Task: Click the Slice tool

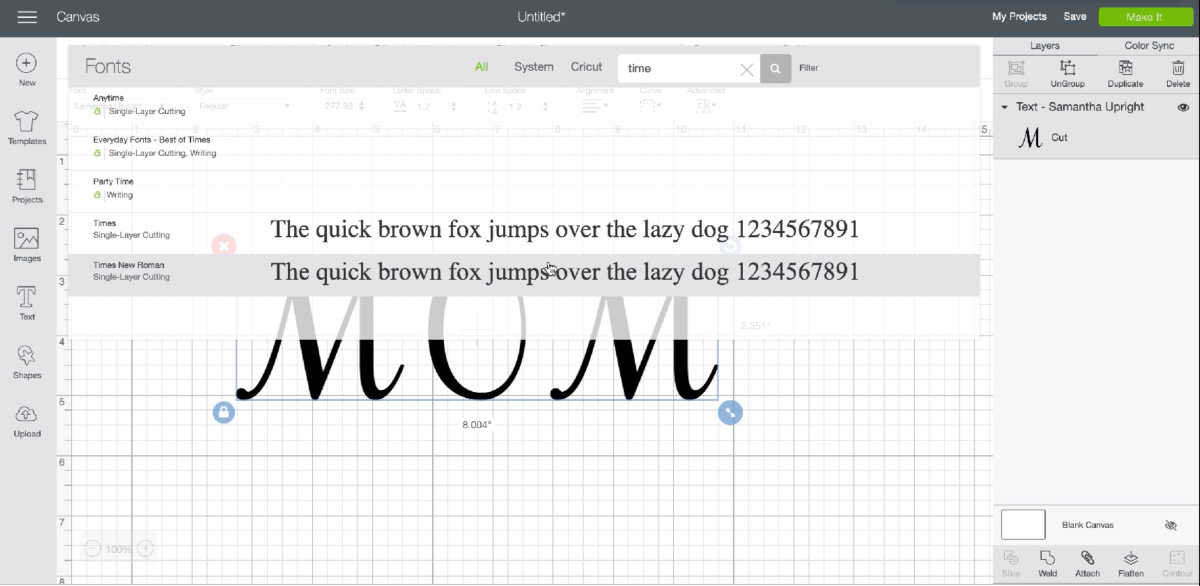Action: [x=1011, y=563]
